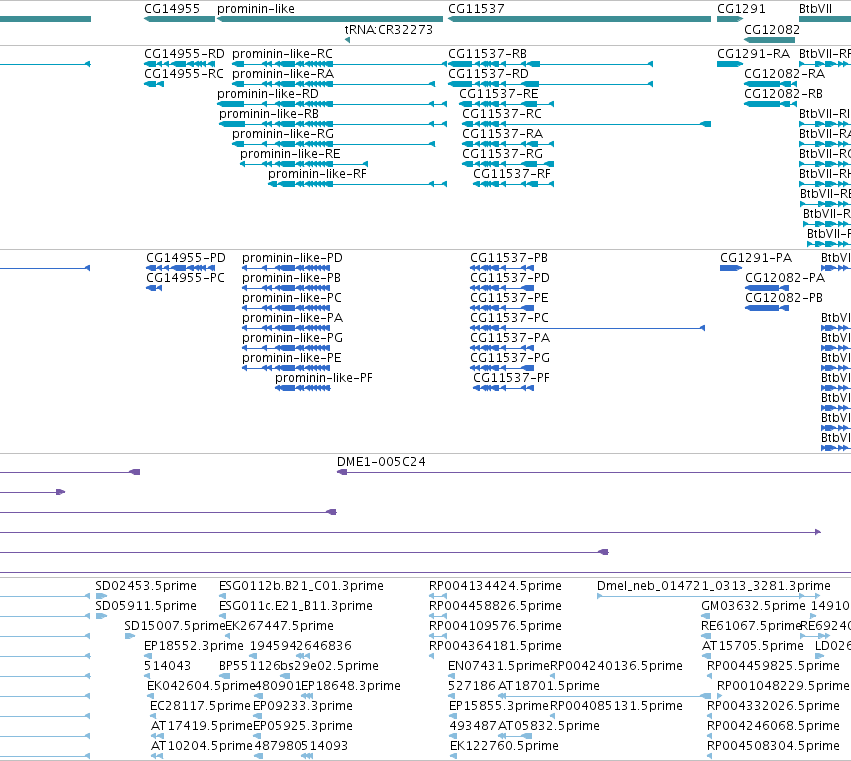Image resolution: width=851 pixels, height=761 pixels.
Task: Select protein CG11537-PC
Action: coord(588,328)
